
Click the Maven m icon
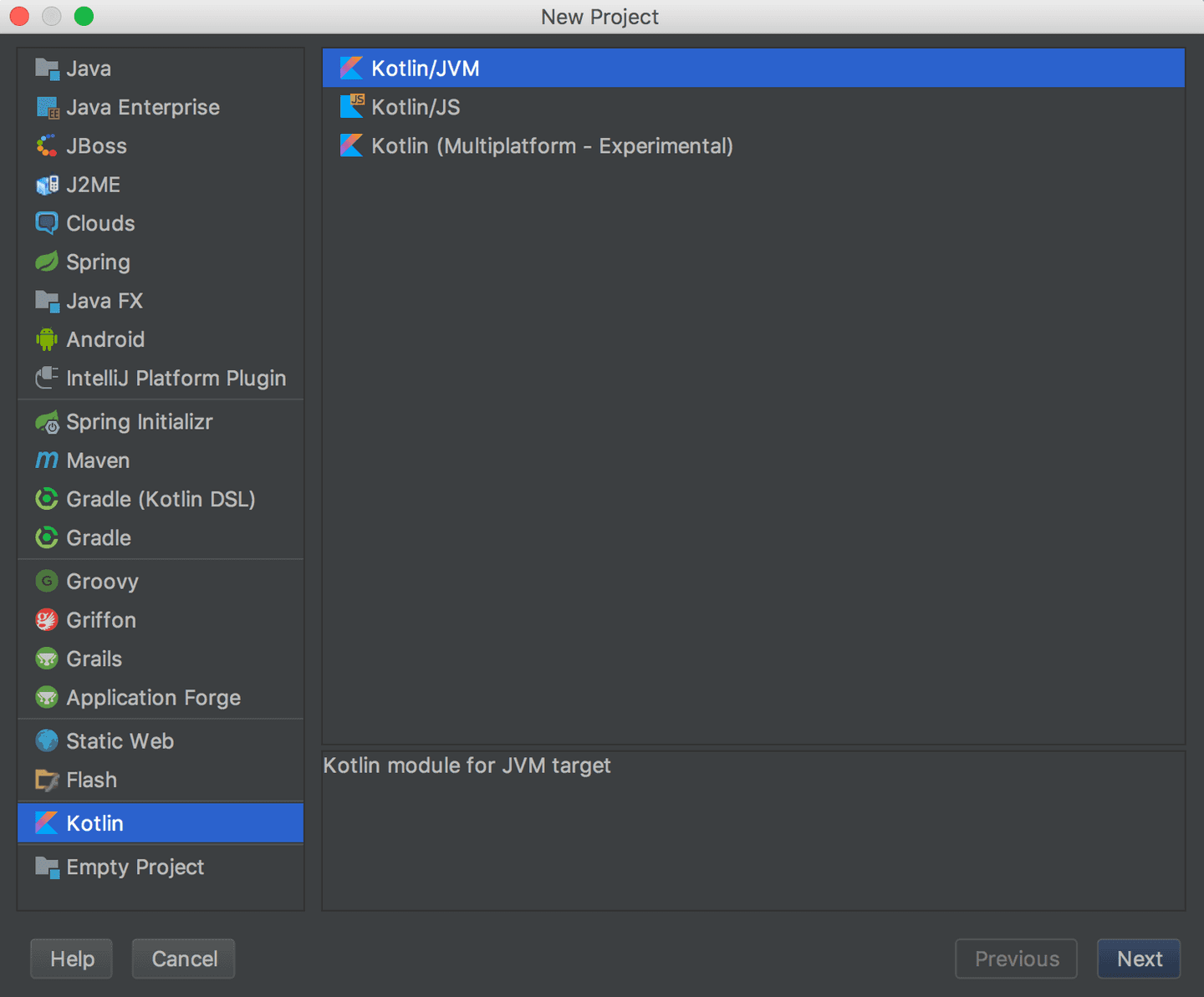pos(47,460)
